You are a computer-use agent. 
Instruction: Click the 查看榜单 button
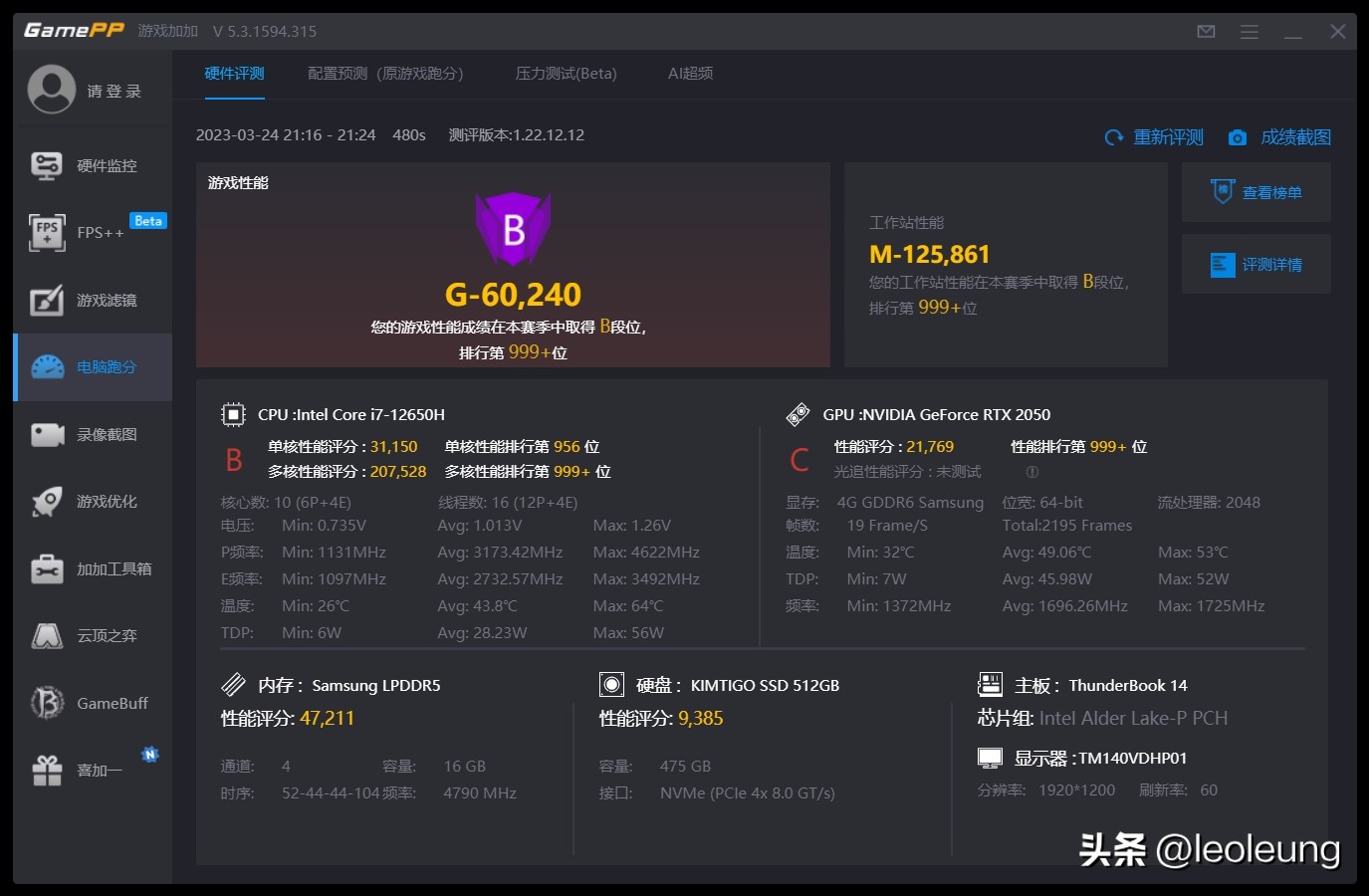[1256, 192]
